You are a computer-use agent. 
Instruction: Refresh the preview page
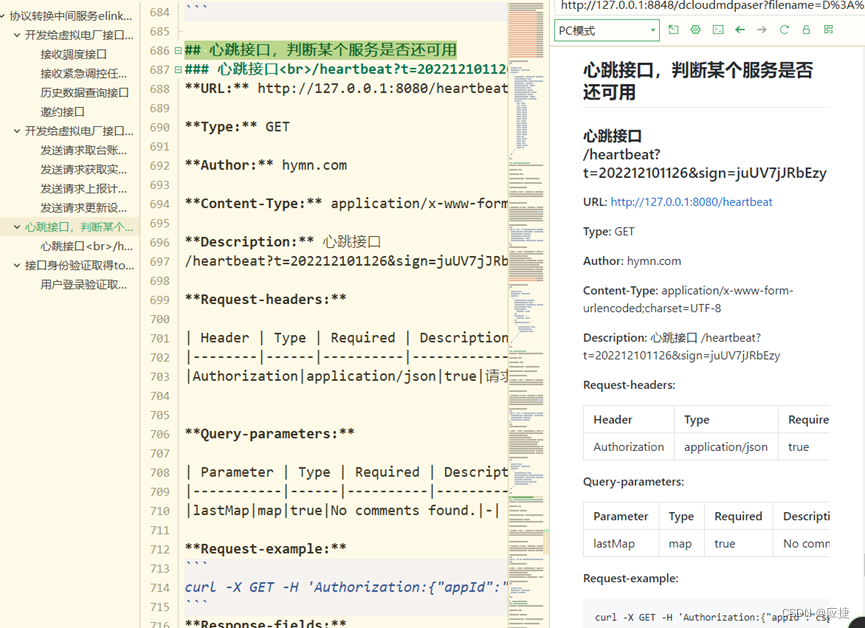[x=784, y=30]
